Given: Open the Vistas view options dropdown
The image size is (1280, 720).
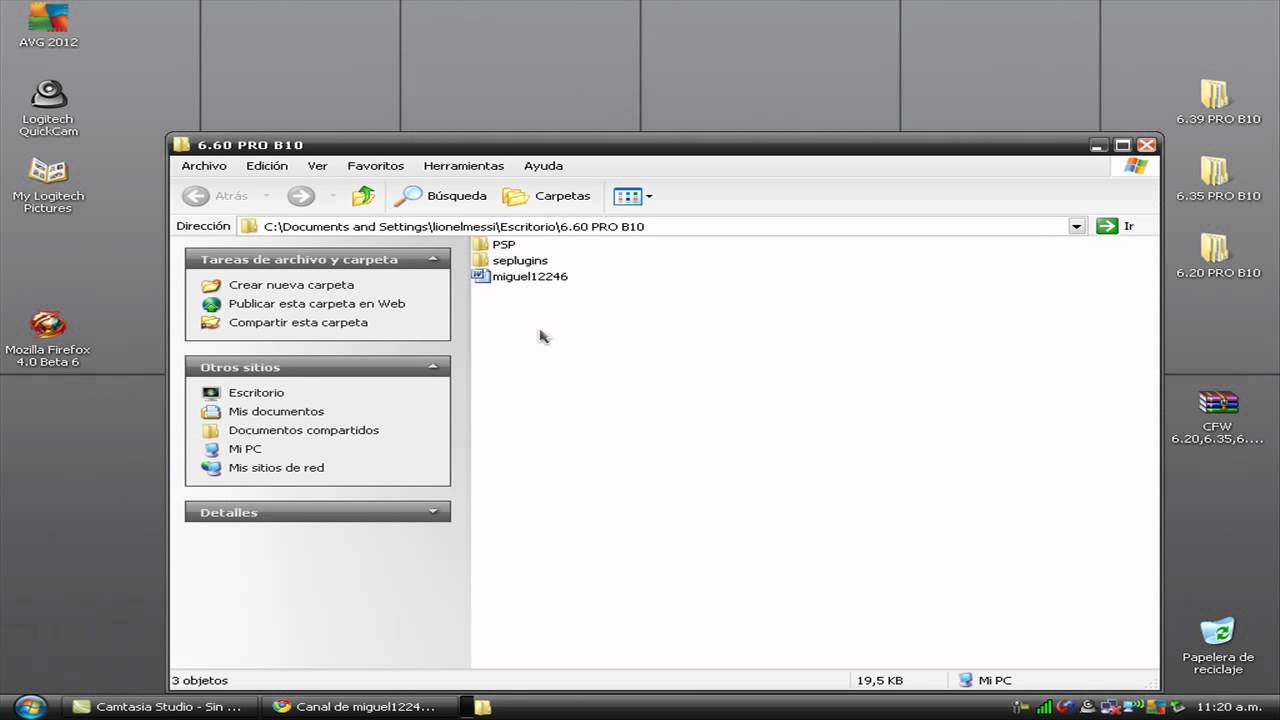Looking at the screenshot, I should pyautogui.click(x=632, y=196).
